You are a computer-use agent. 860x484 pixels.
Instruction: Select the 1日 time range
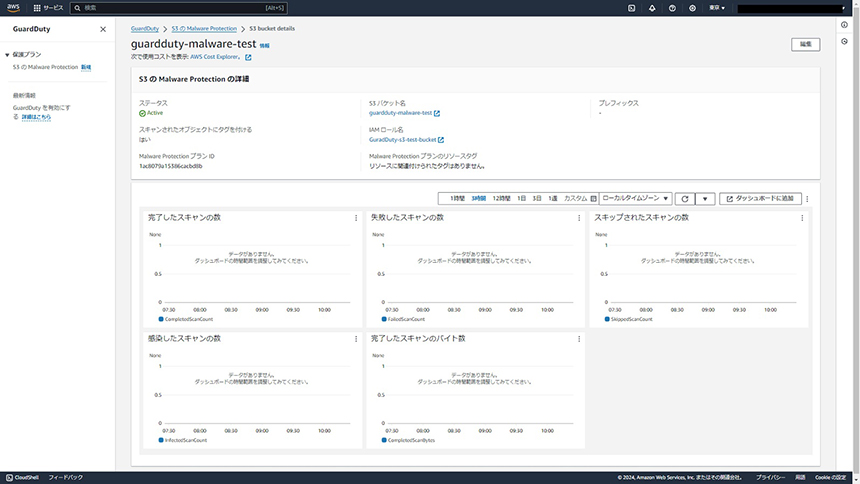tap(522, 199)
